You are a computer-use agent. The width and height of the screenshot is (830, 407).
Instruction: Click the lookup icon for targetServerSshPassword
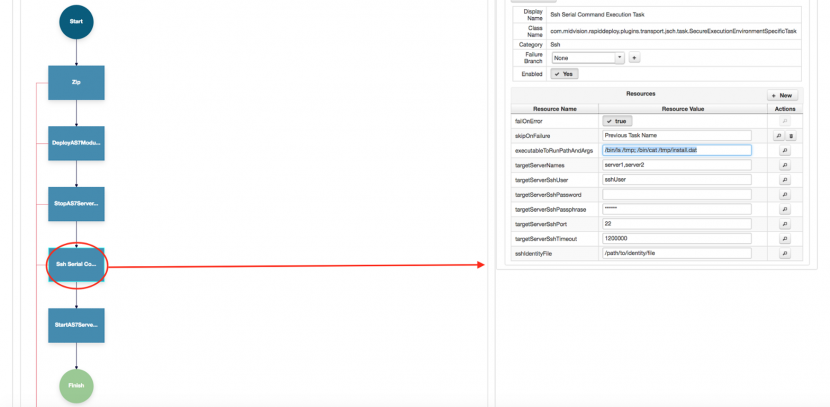[784, 194]
